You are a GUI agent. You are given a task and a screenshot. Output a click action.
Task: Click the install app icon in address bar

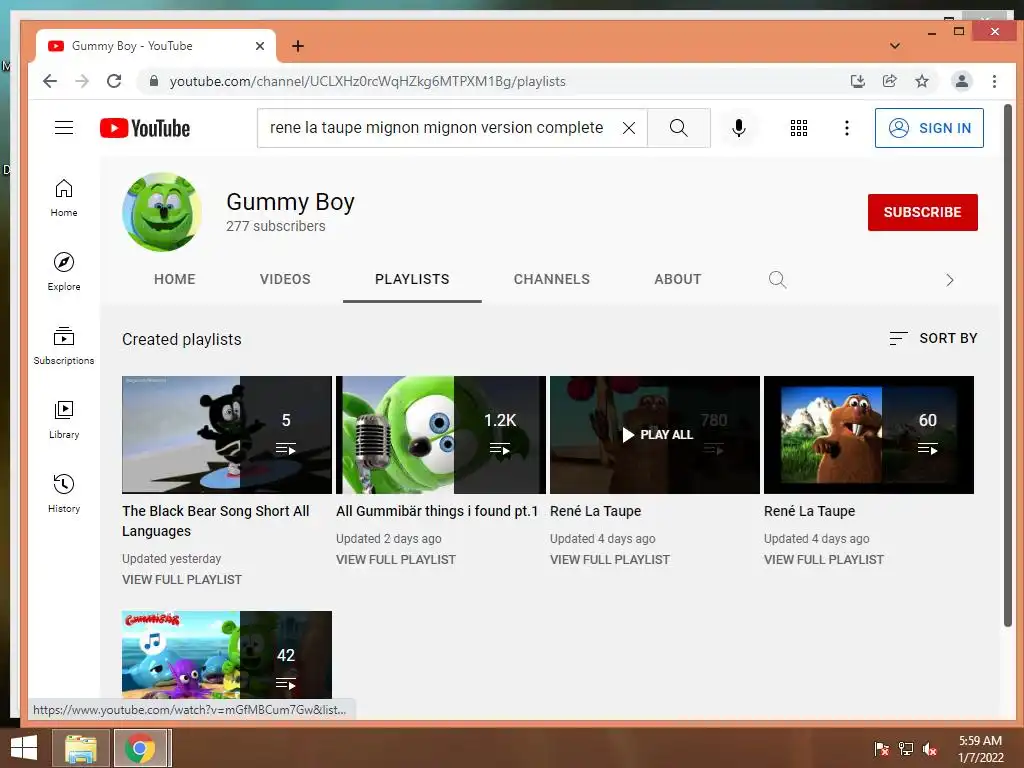857,81
